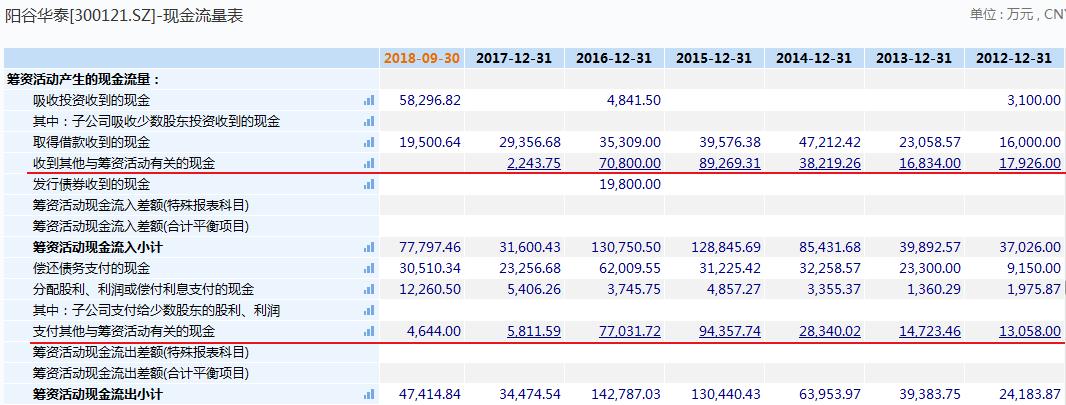The width and height of the screenshot is (1066, 405).
Task: Select the 2012-12-31 column header
Action: 1014,58
